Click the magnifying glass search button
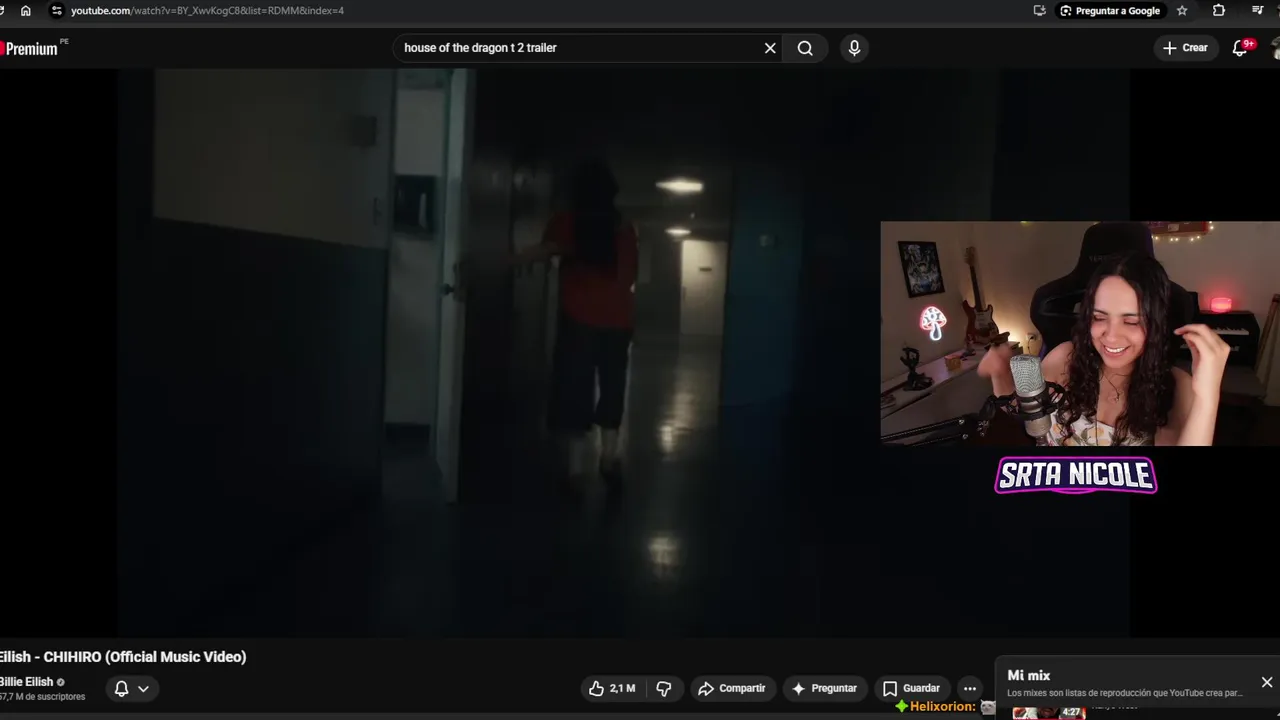The width and height of the screenshot is (1280, 720). pyautogui.click(x=805, y=48)
